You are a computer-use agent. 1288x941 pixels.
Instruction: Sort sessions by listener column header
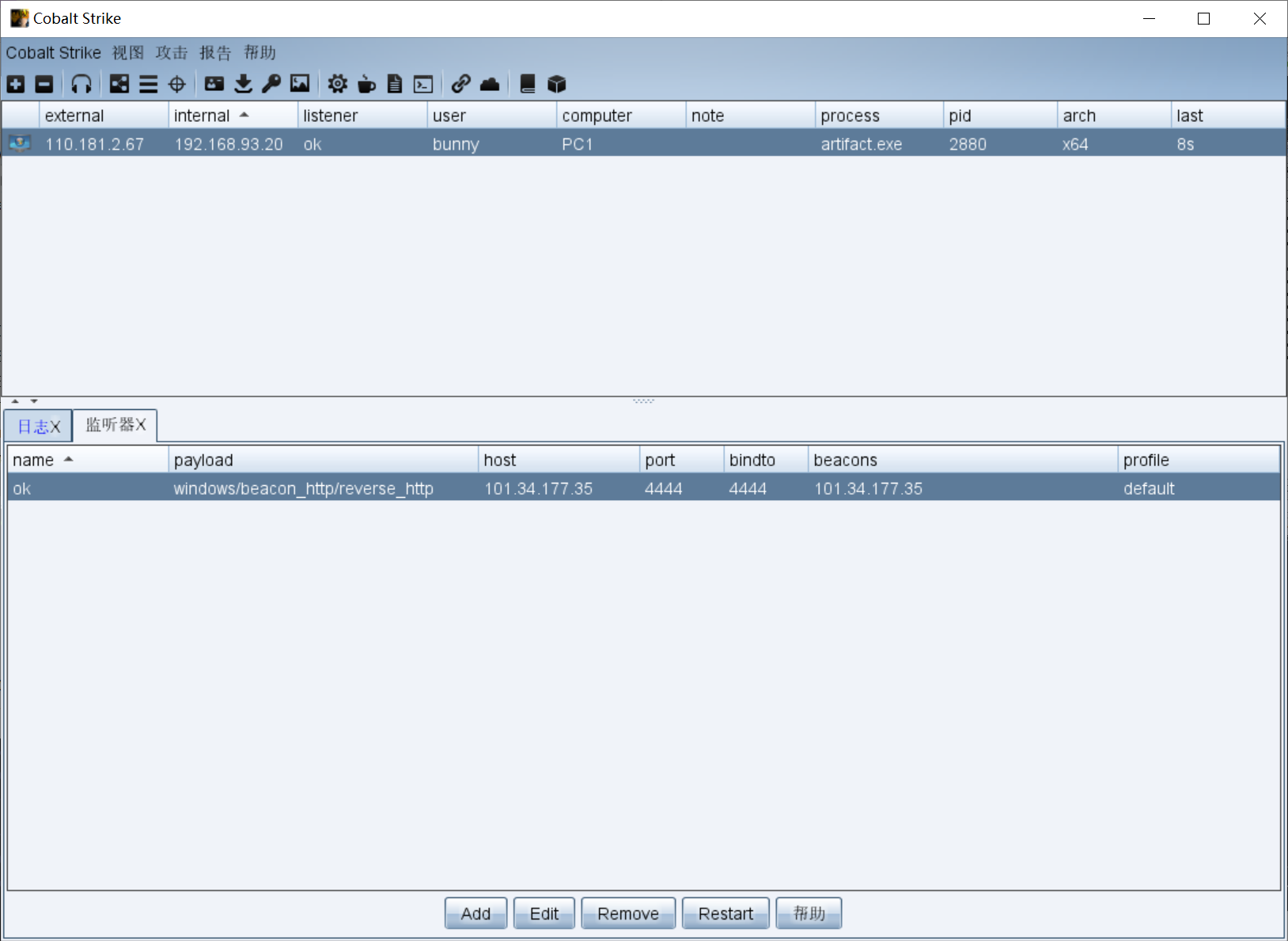[362, 116]
